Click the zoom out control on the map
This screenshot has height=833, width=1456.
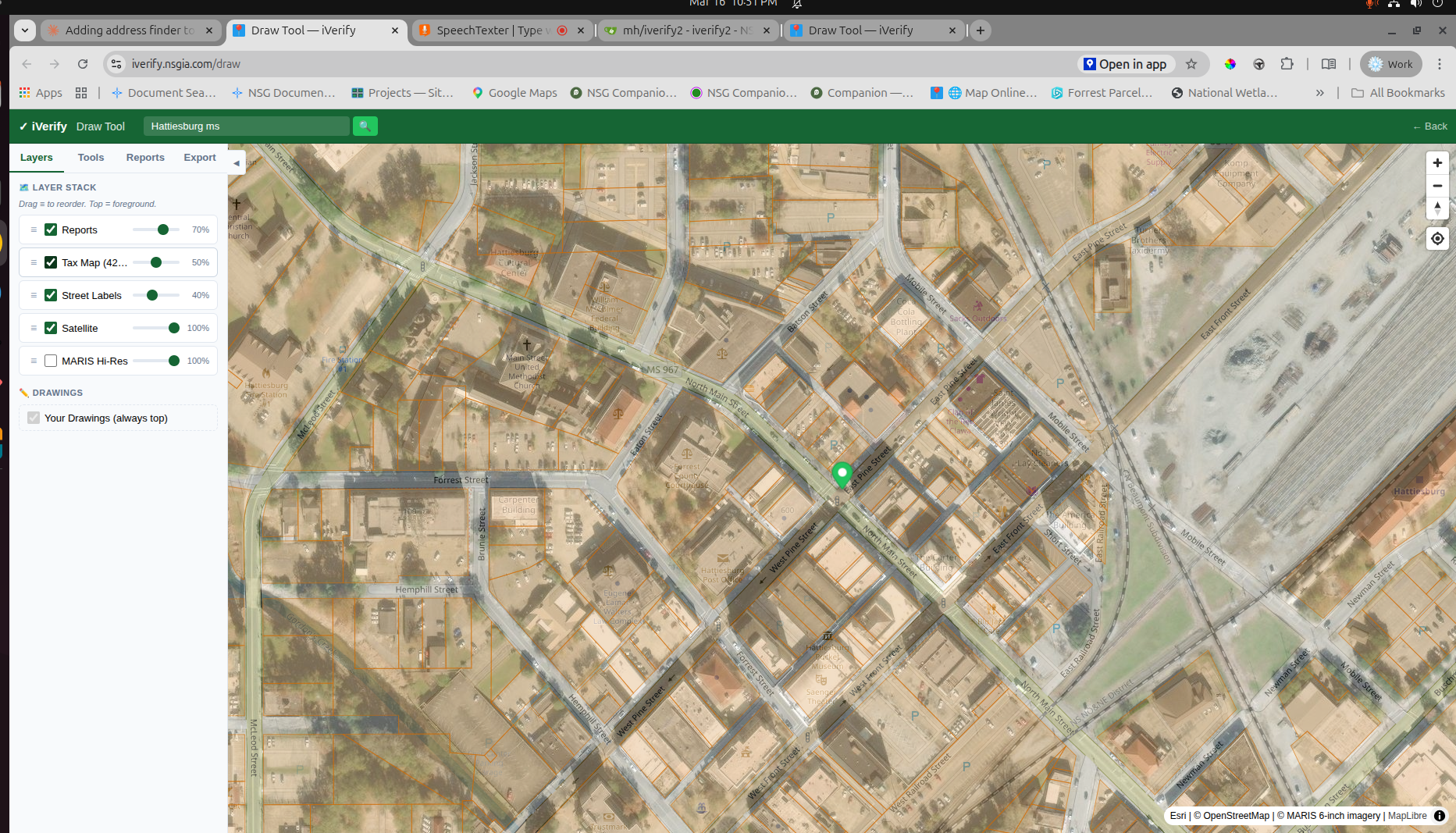(1437, 186)
